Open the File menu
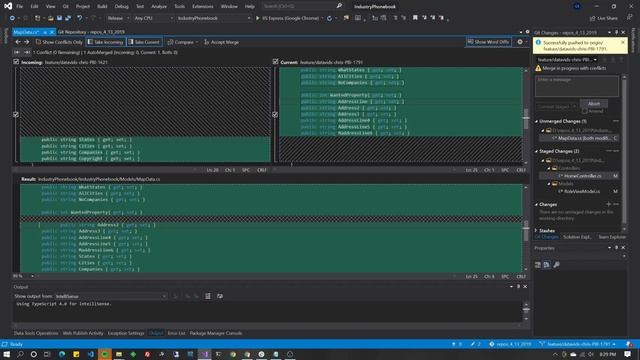640x360 pixels. click(20, 7)
